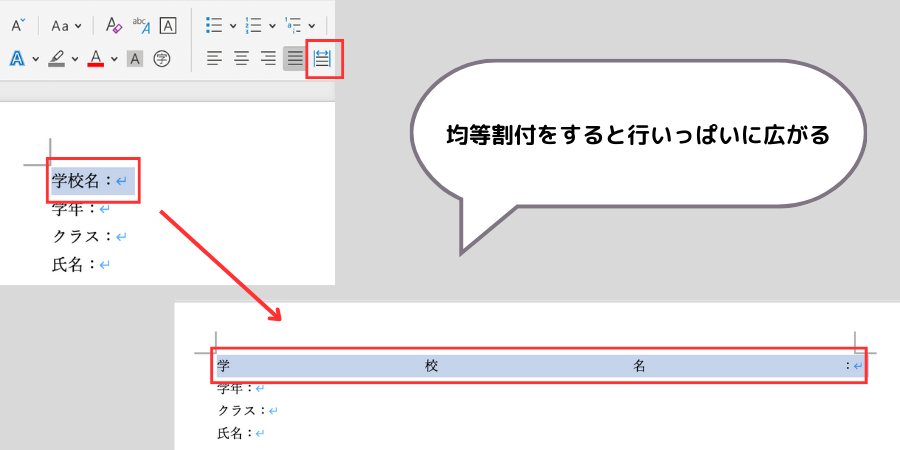Image resolution: width=900 pixels, height=450 pixels.
Task: Click the phonetic guide abc icon
Action: 142,25
